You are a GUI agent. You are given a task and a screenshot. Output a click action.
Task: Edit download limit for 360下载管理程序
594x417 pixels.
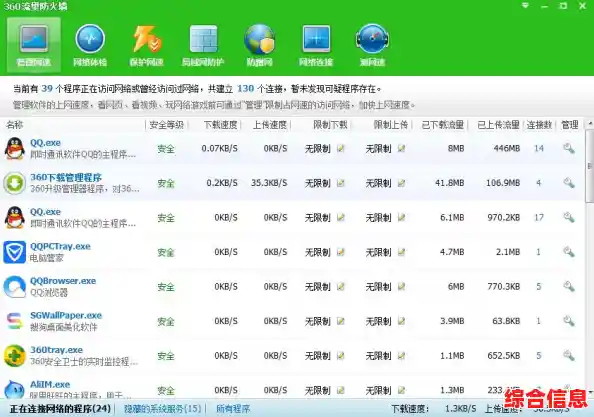[x=341, y=183]
